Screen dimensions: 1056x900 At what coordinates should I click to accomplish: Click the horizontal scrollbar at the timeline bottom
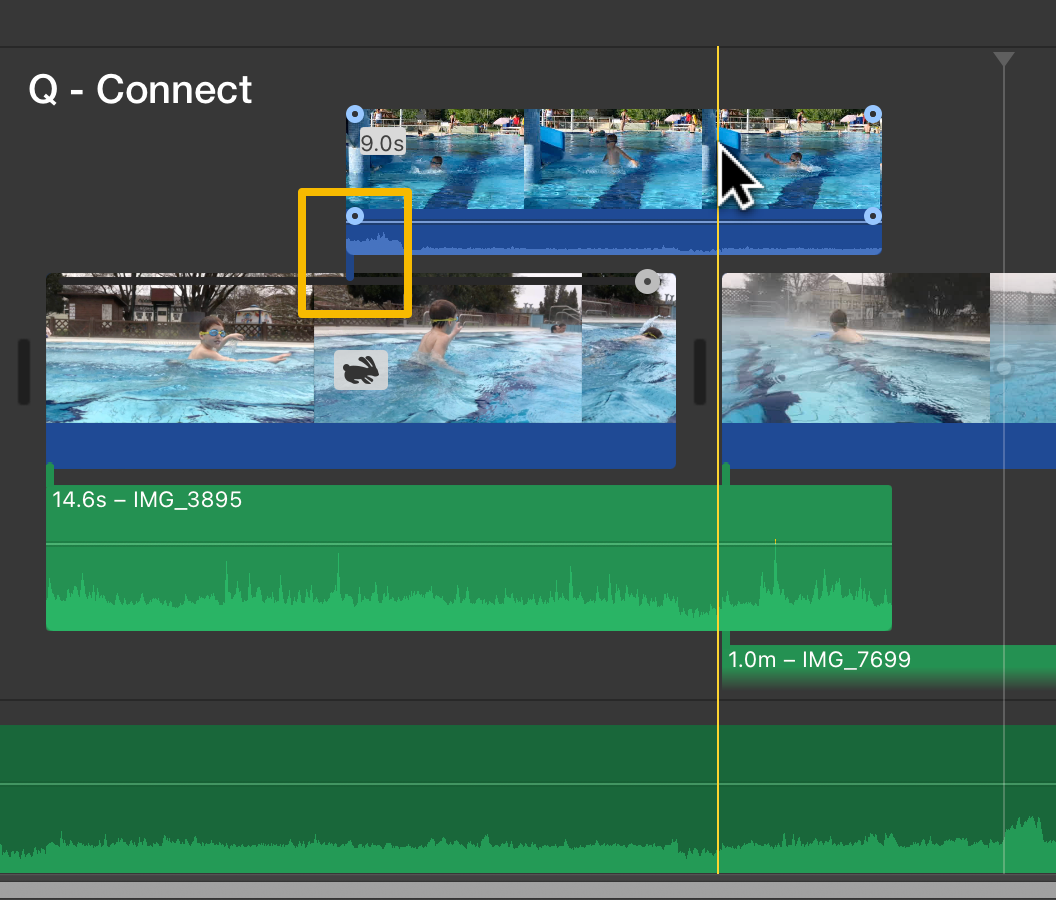coord(528,889)
